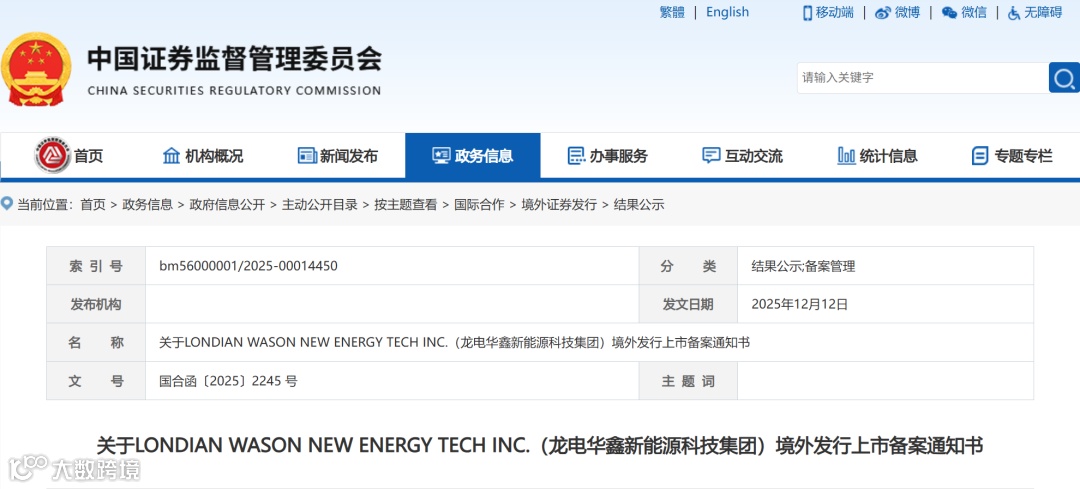Click the 中国证券监督管理委员会 site title
The height and width of the screenshot is (489, 1080).
pos(234,59)
